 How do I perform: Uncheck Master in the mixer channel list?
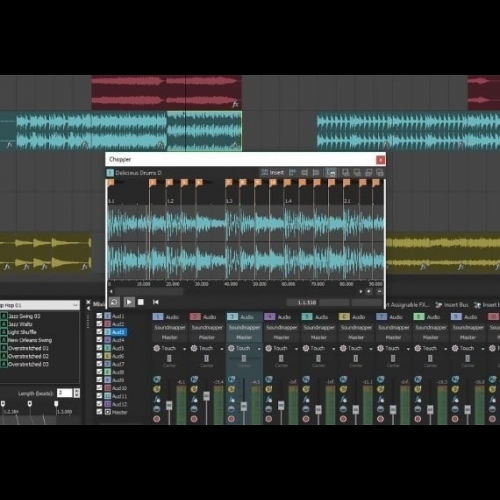99,412
